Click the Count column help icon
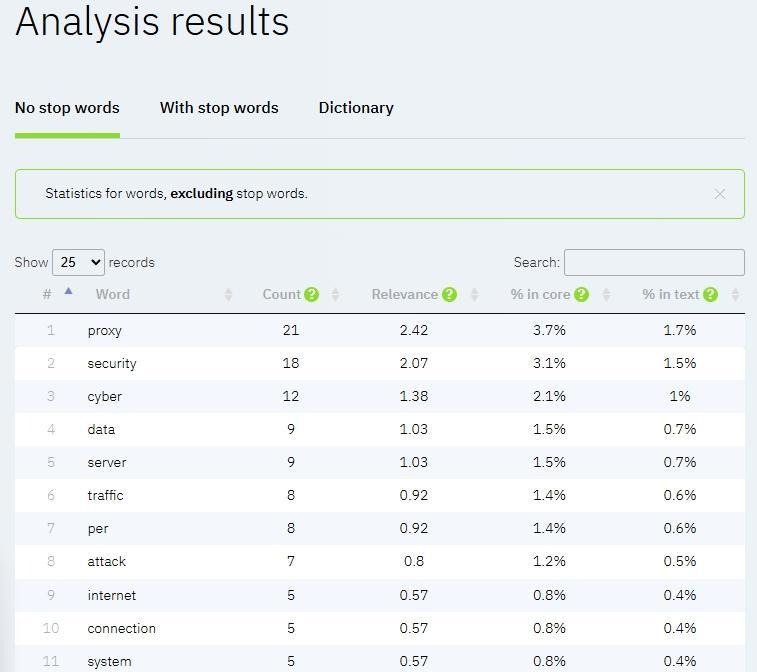757x672 pixels. click(312, 294)
